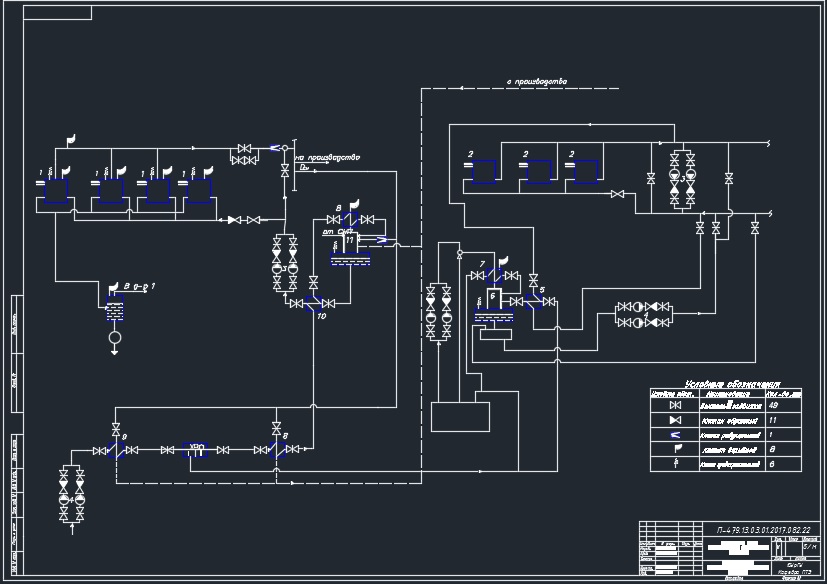
Task: Select the gate valve above heat exchanger 9
Action: (x=116, y=428)
